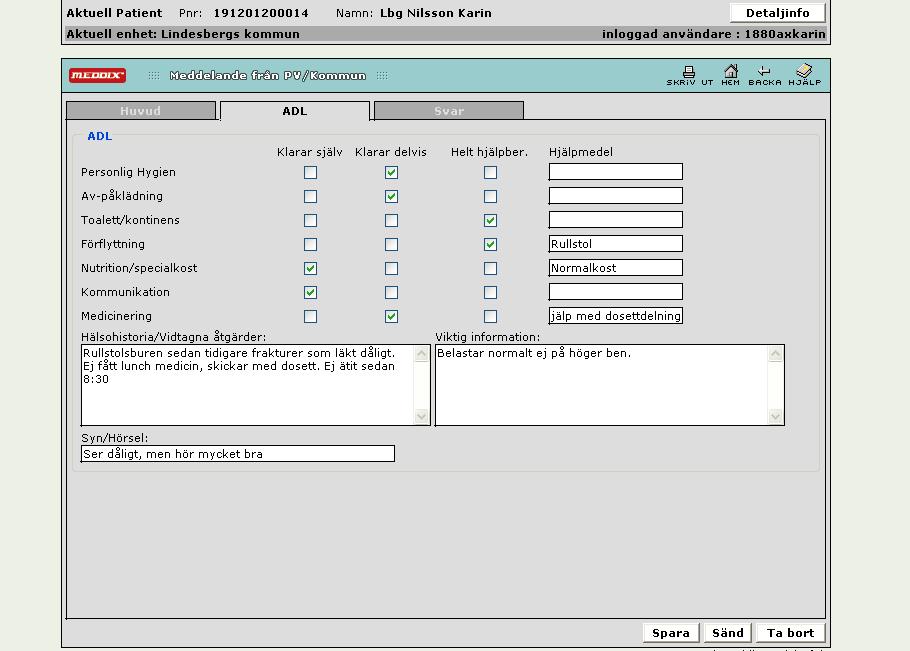Click logged-in user 1880axkarin text
Viewport: 910px width, 651px height.
(x=785, y=34)
